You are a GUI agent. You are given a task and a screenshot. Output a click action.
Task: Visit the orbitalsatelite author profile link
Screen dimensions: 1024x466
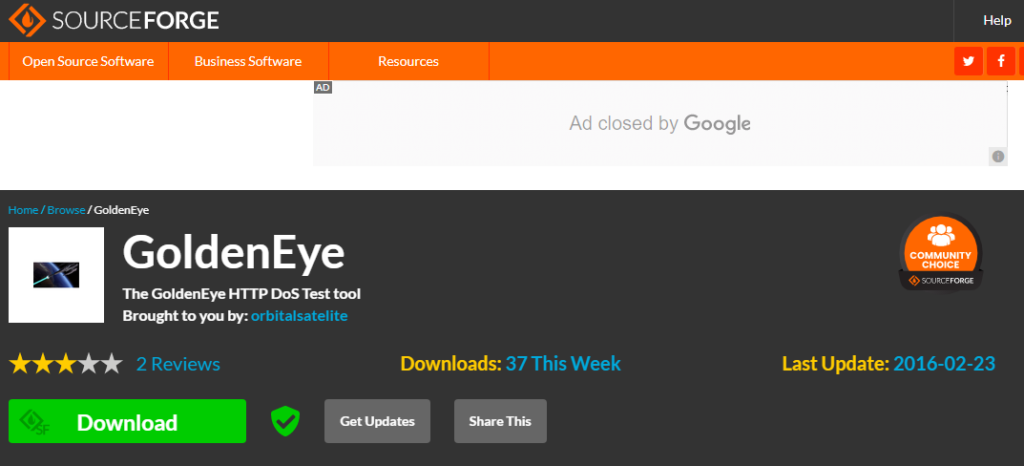299,316
